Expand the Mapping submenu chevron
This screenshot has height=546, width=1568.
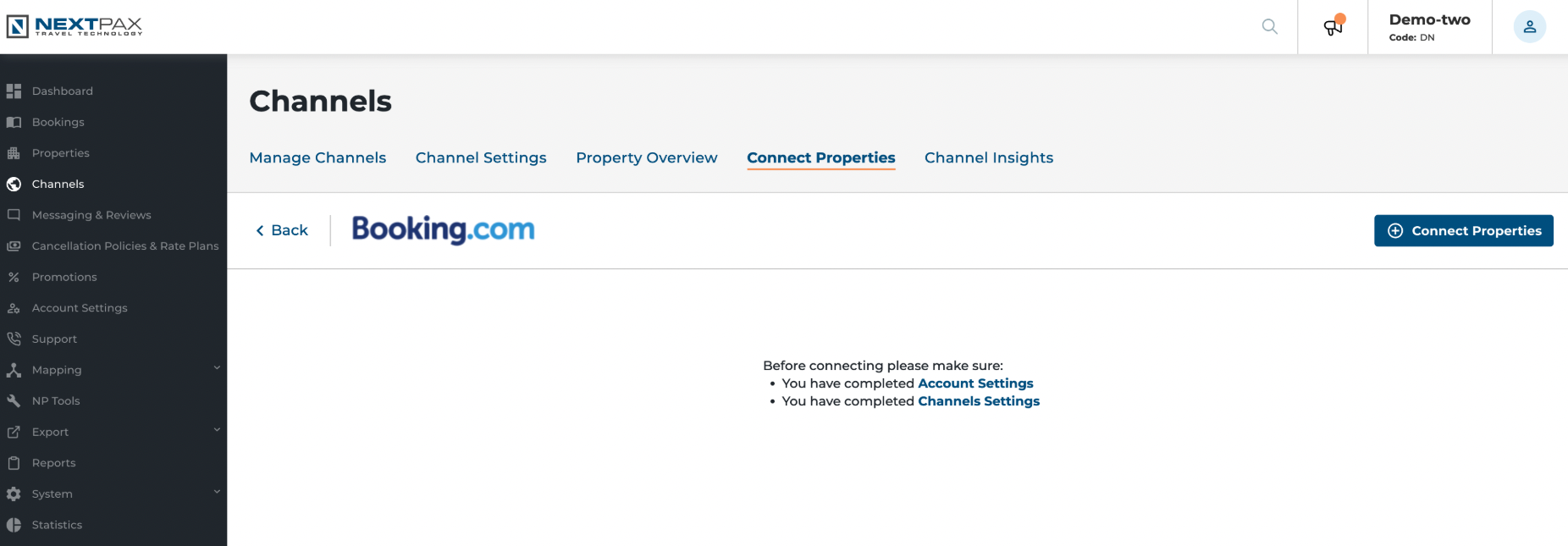[x=217, y=367]
